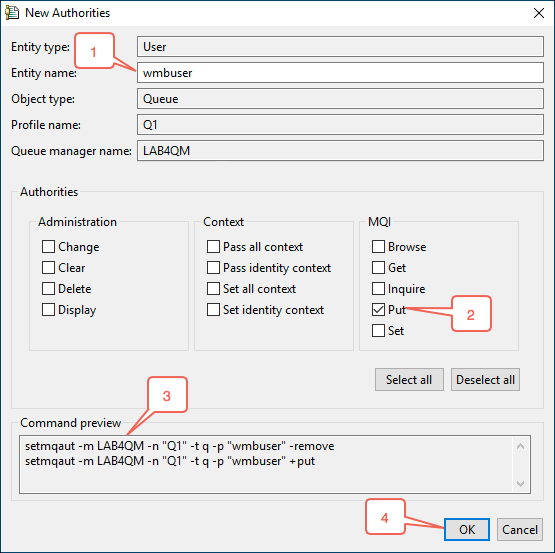Click the Entity type field showing User
The height and width of the screenshot is (553, 555).
pos(341,46)
